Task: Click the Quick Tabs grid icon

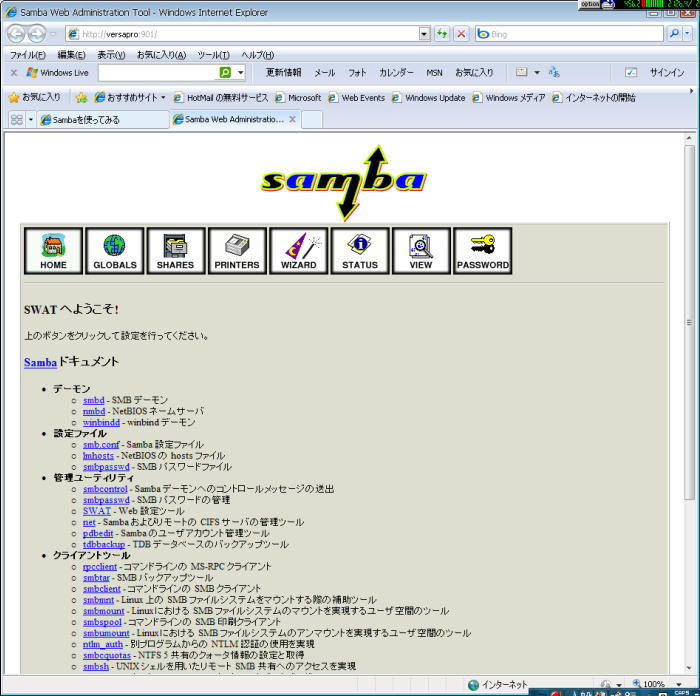Action: click(17, 120)
